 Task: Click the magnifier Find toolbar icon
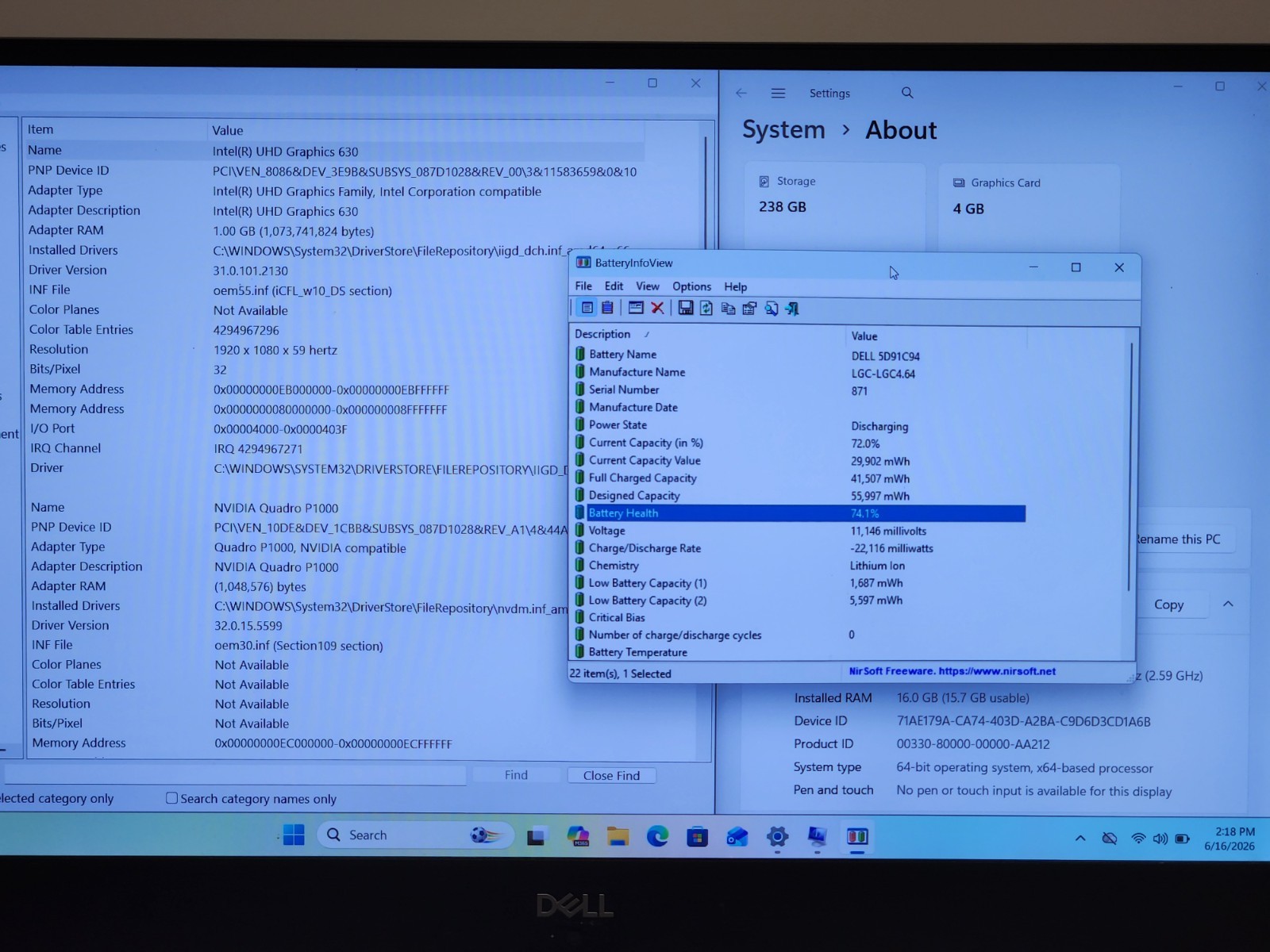click(771, 309)
